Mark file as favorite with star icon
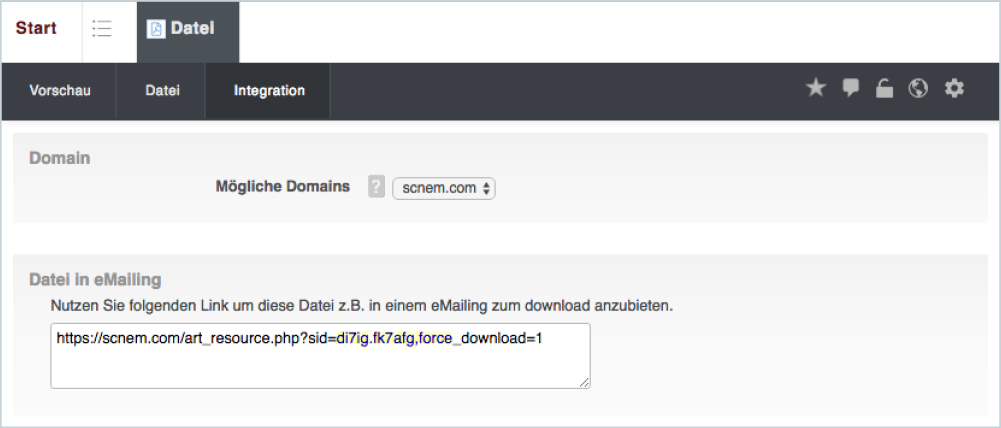The width and height of the screenshot is (1001, 428). click(x=816, y=89)
